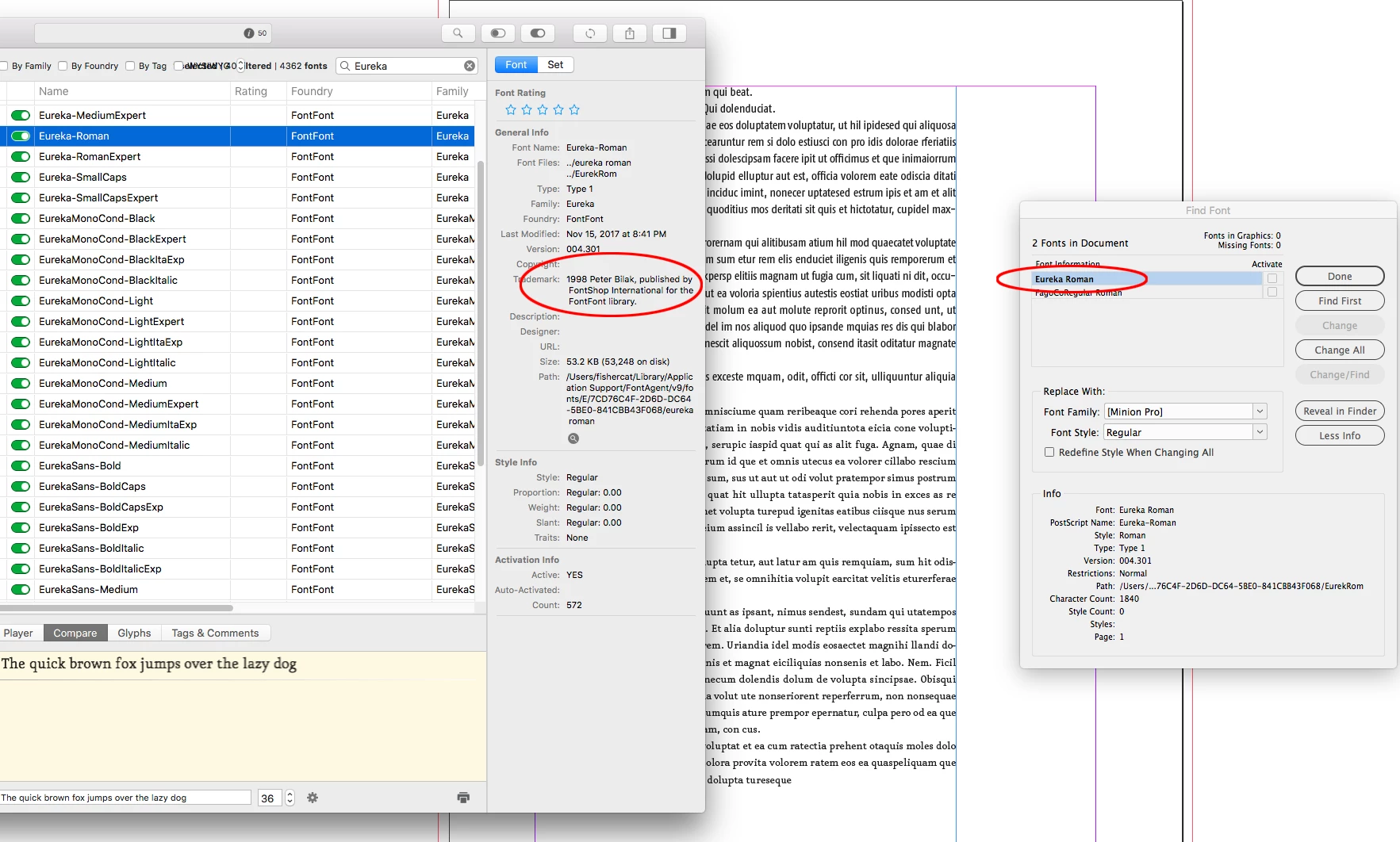Viewport: 1400px width, 842px height.
Task: Click the preview sample text field
Action: (x=125, y=798)
